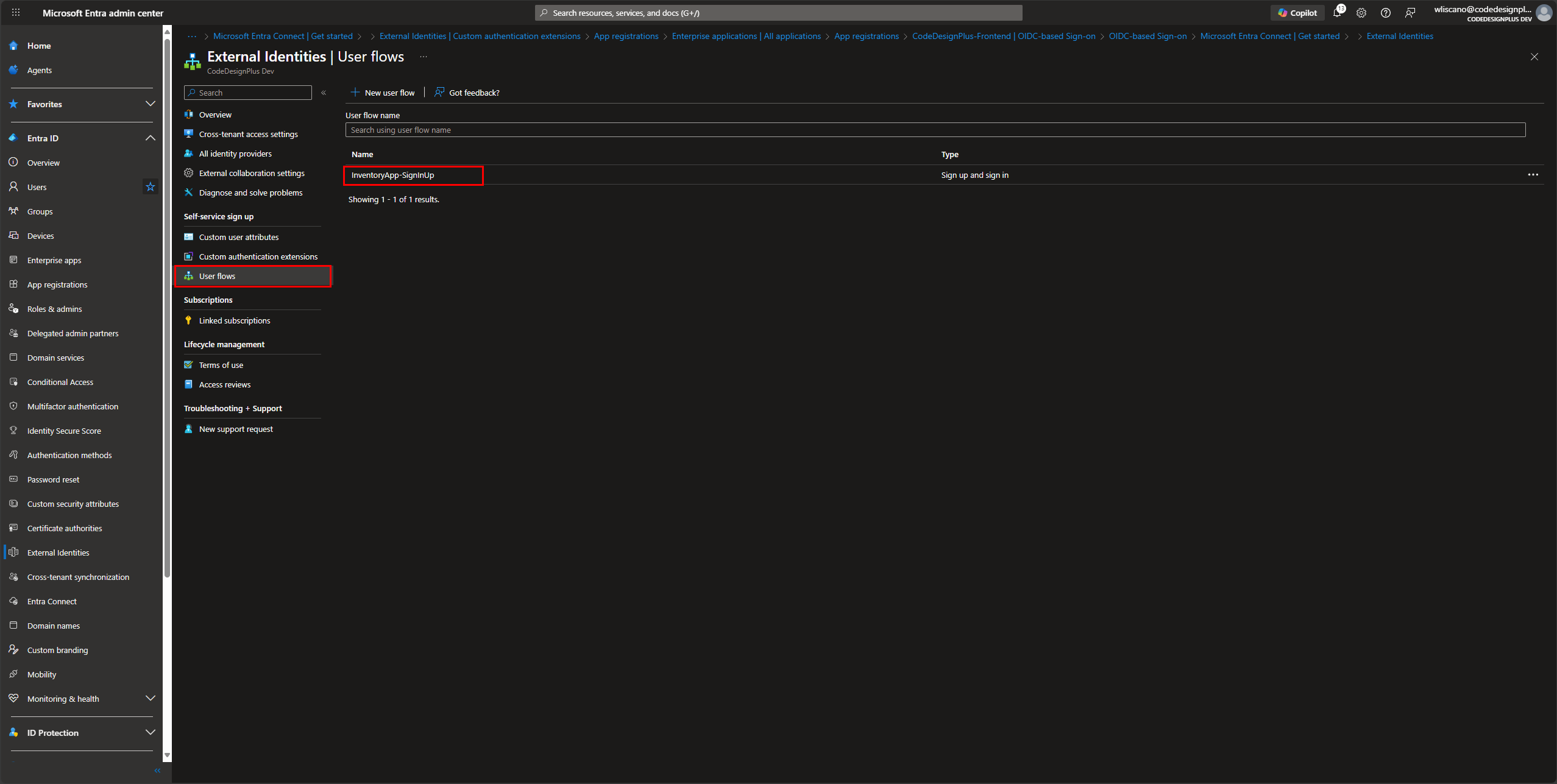This screenshot has height=784, width=1557.
Task: Open Terms of use
Action: click(221, 365)
